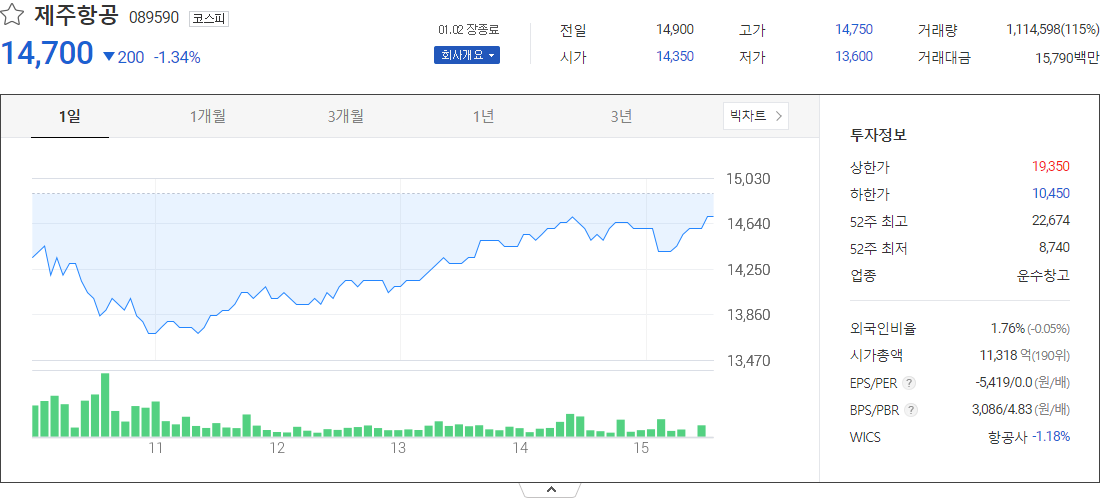
Task: Click the tallest green volume bar
Action: (x=105, y=405)
